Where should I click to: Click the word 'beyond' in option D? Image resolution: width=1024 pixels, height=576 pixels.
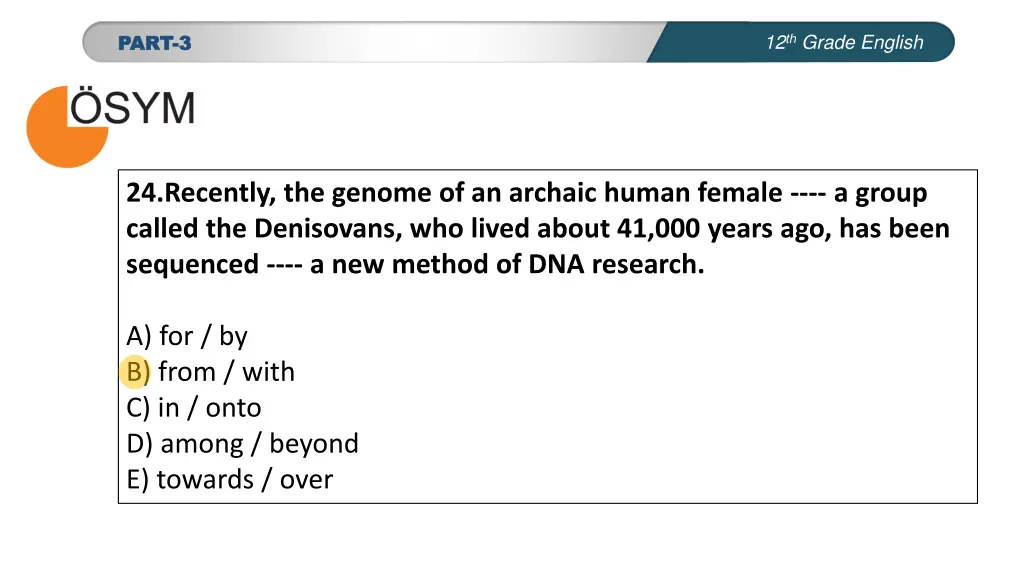pyautogui.click(x=314, y=445)
